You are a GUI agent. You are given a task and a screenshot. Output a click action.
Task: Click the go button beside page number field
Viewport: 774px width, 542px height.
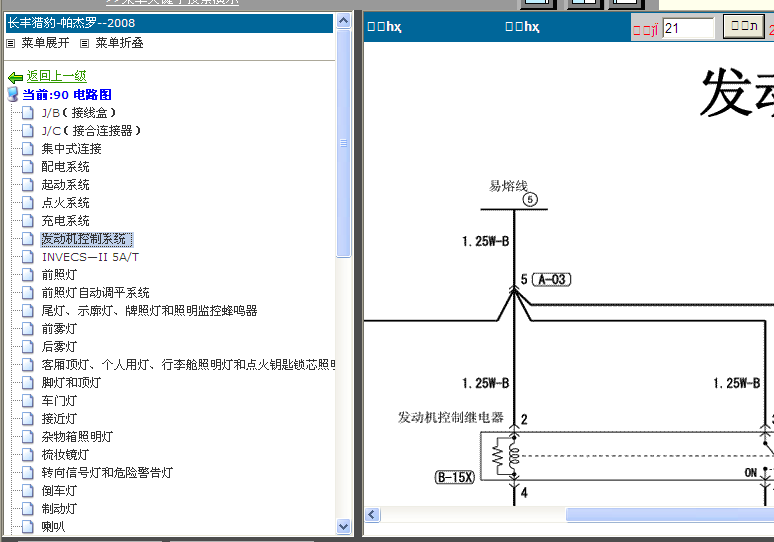tap(742, 28)
